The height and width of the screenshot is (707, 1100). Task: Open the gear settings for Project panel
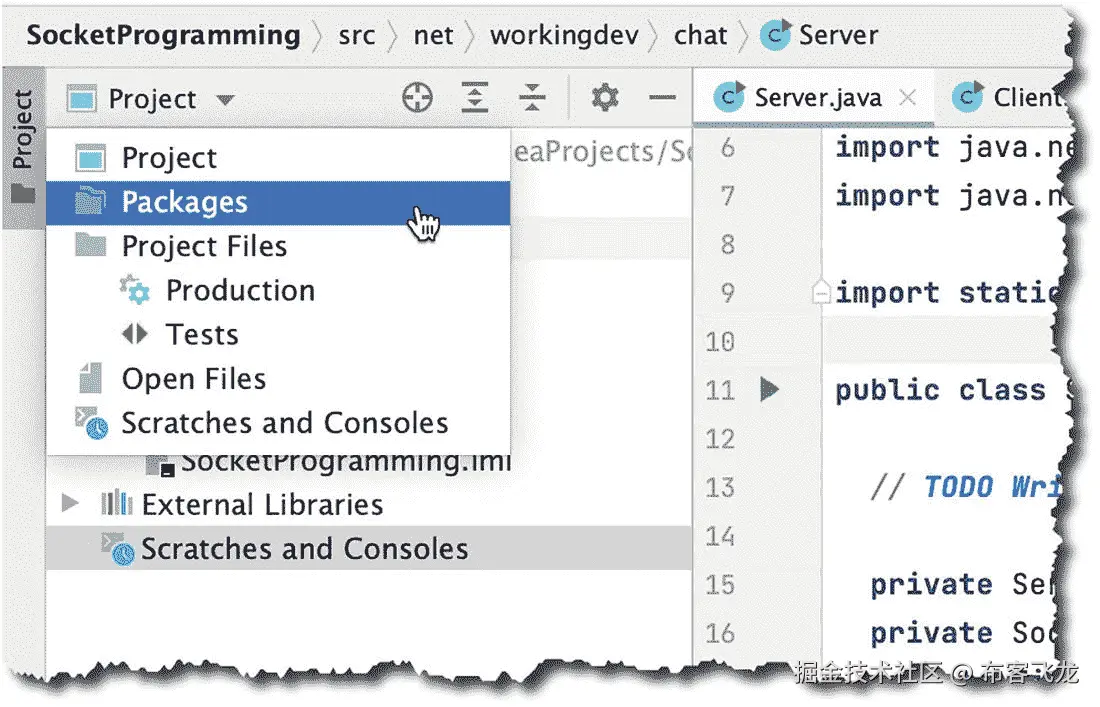pos(605,98)
